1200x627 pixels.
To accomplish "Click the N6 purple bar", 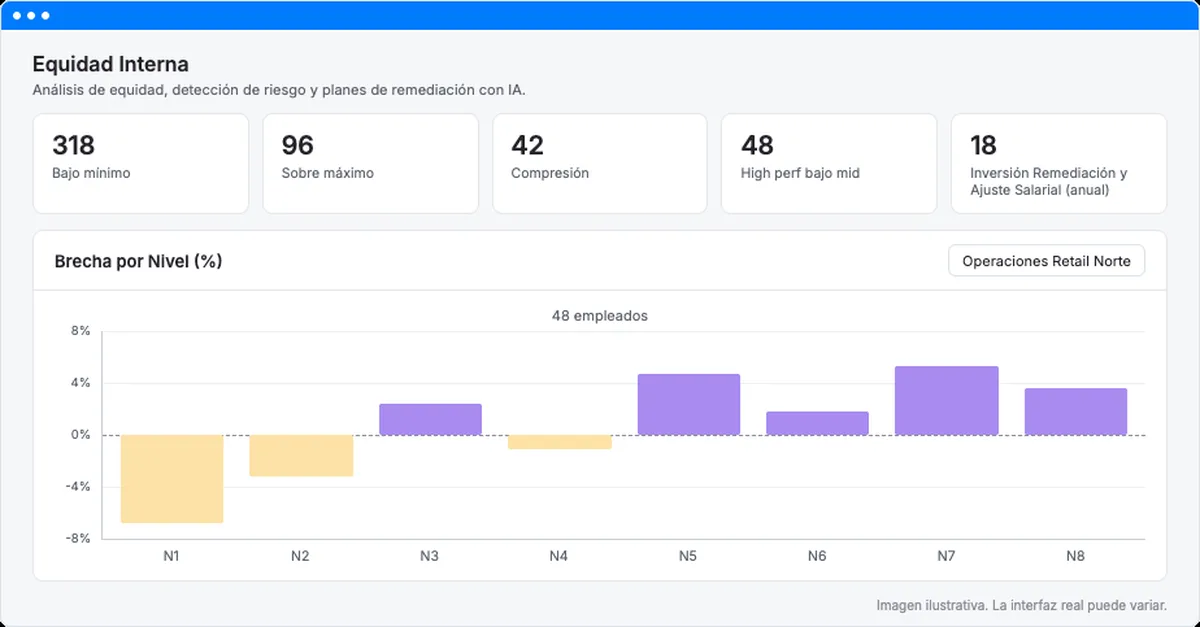I will pos(817,423).
